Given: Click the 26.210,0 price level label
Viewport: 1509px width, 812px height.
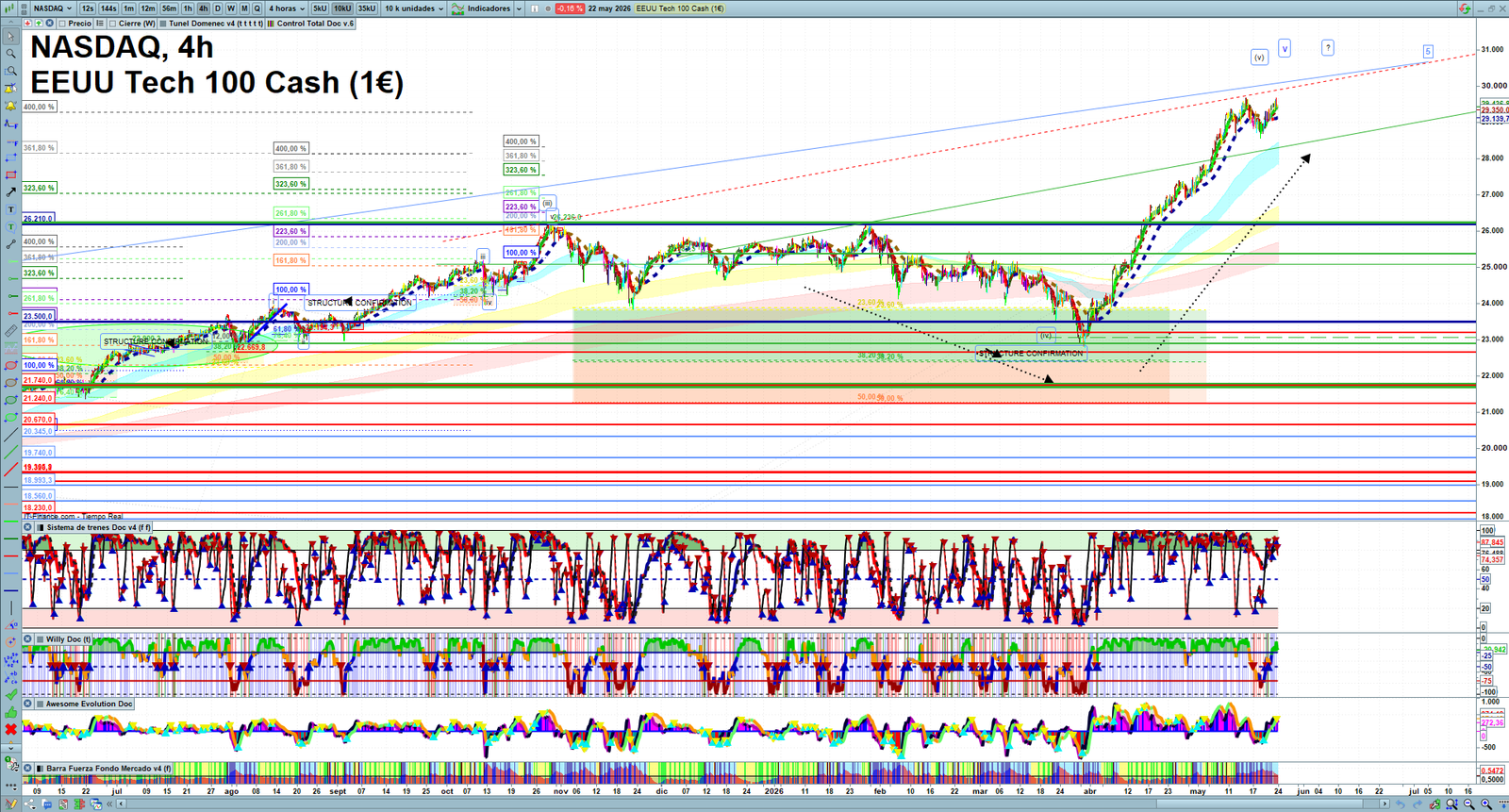Looking at the screenshot, I should pyautogui.click(x=39, y=219).
